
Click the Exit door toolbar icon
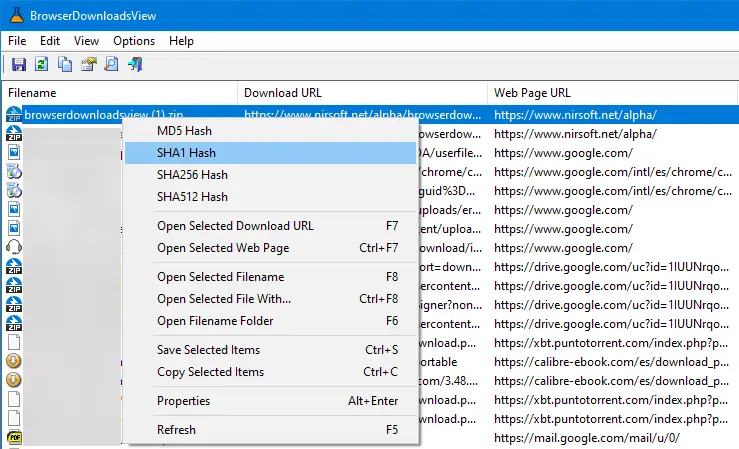(x=136, y=66)
